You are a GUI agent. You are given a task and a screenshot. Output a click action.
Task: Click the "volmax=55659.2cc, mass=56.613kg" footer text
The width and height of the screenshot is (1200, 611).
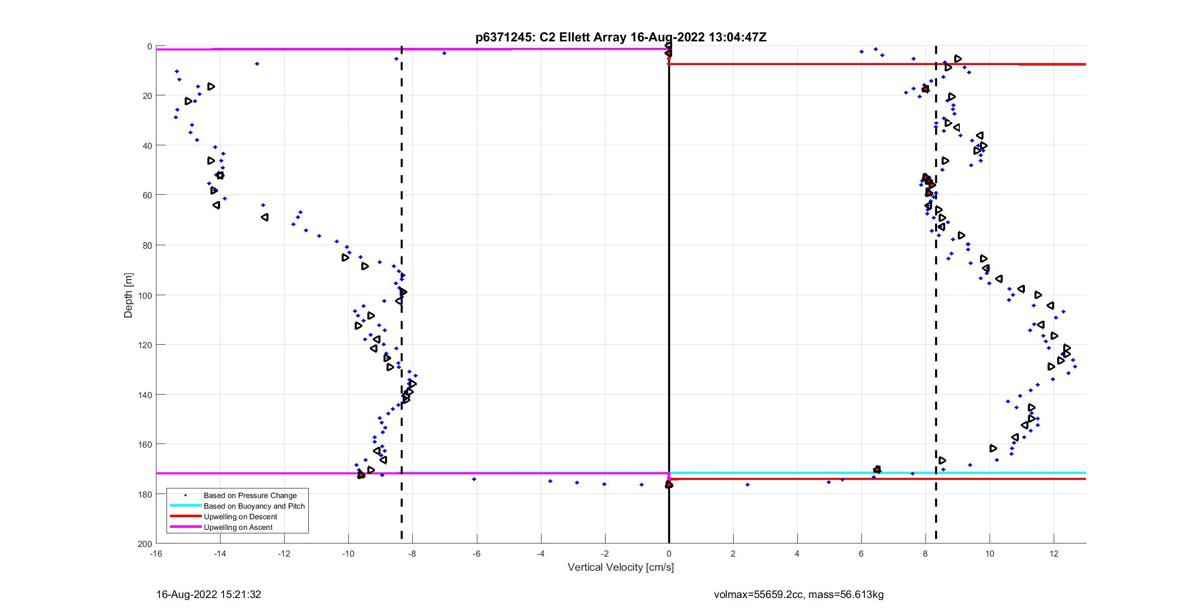point(798,594)
